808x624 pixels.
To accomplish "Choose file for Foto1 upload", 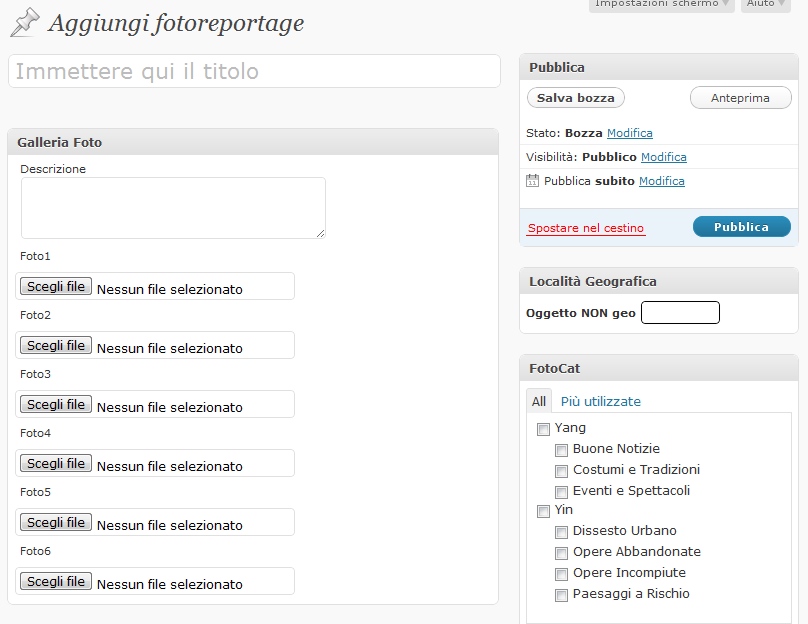I will click(x=57, y=286).
